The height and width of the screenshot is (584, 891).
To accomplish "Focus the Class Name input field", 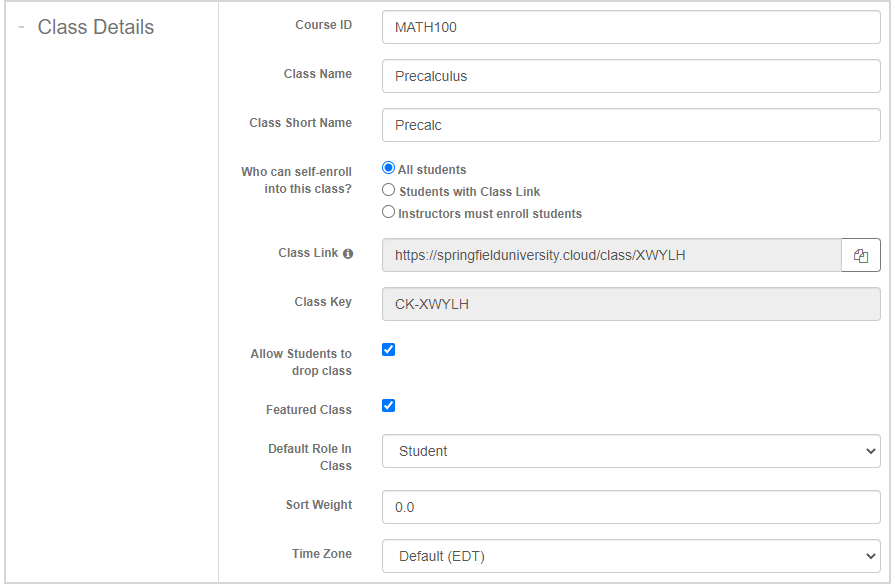I will pos(630,76).
